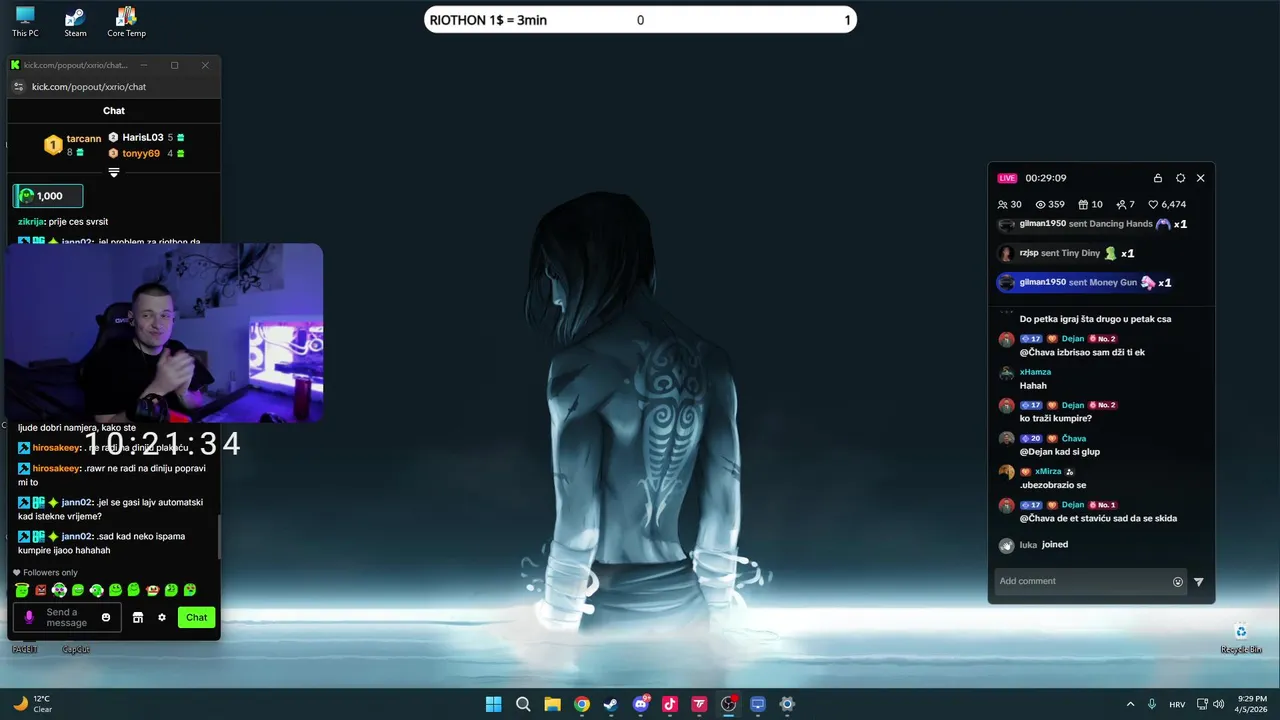Switch HRV keyboard language indicator
1280x720 pixels.
click(x=1177, y=704)
